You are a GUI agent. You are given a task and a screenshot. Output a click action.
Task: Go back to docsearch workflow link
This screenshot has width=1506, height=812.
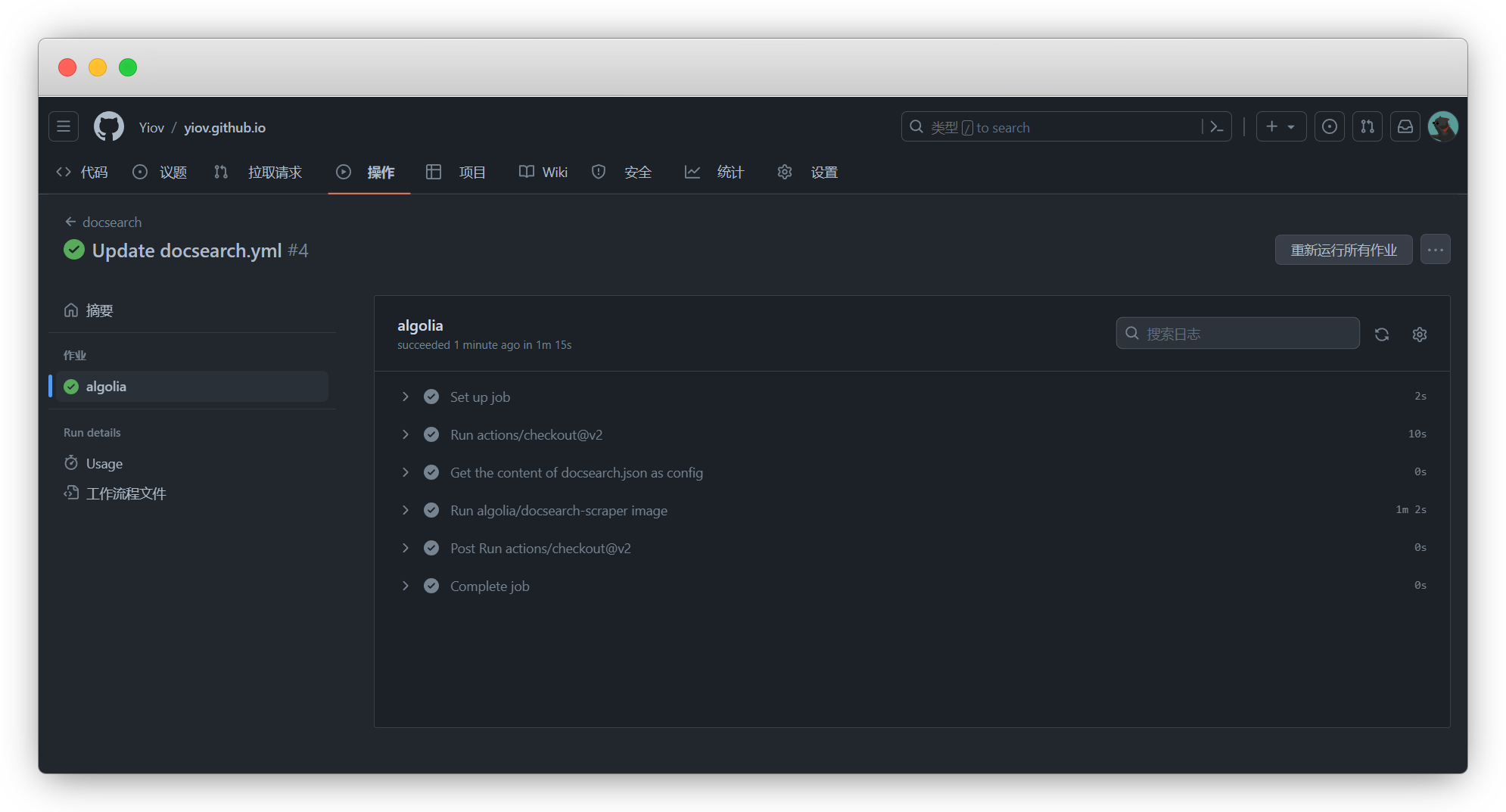tap(112, 222)
